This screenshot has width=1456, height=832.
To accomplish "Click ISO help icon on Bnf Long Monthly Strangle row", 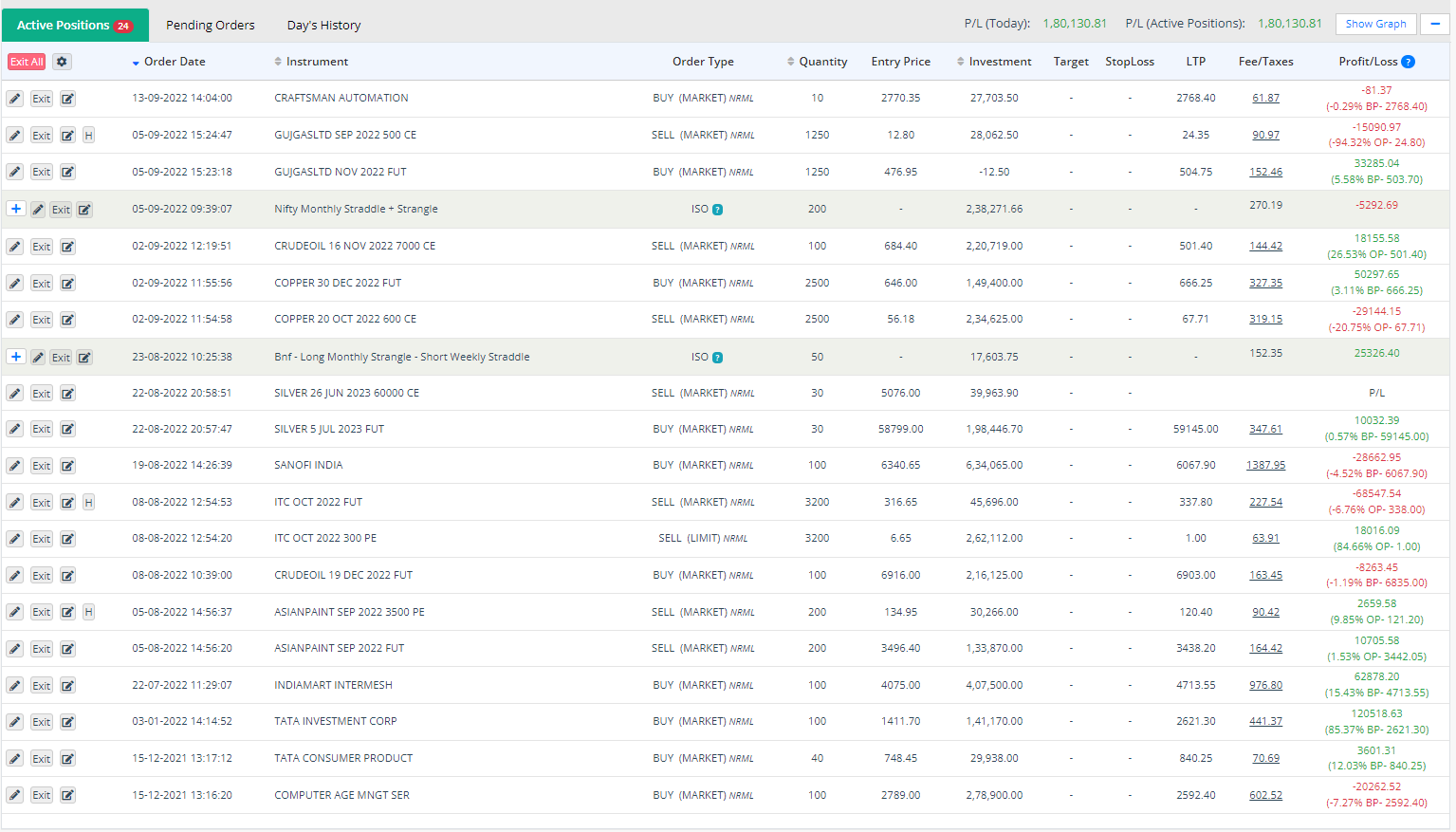I will point(717,358).
